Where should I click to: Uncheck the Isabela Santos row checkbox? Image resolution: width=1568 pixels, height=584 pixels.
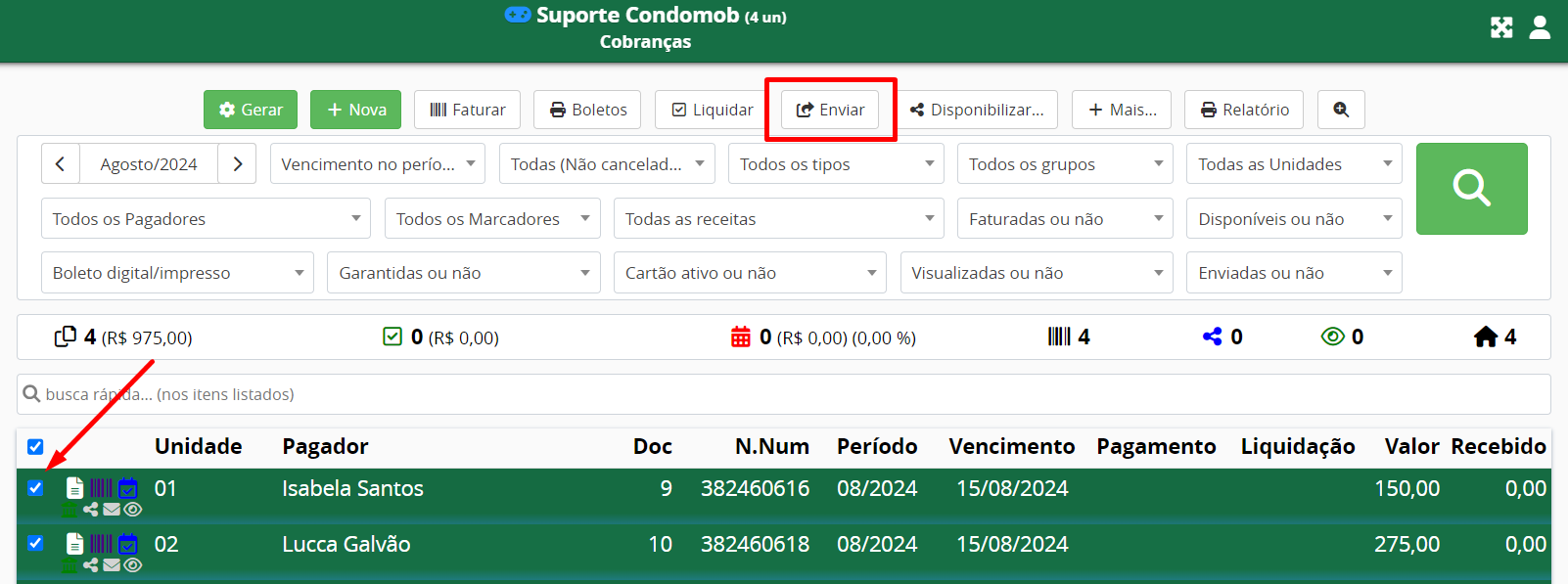pos(35,488)
